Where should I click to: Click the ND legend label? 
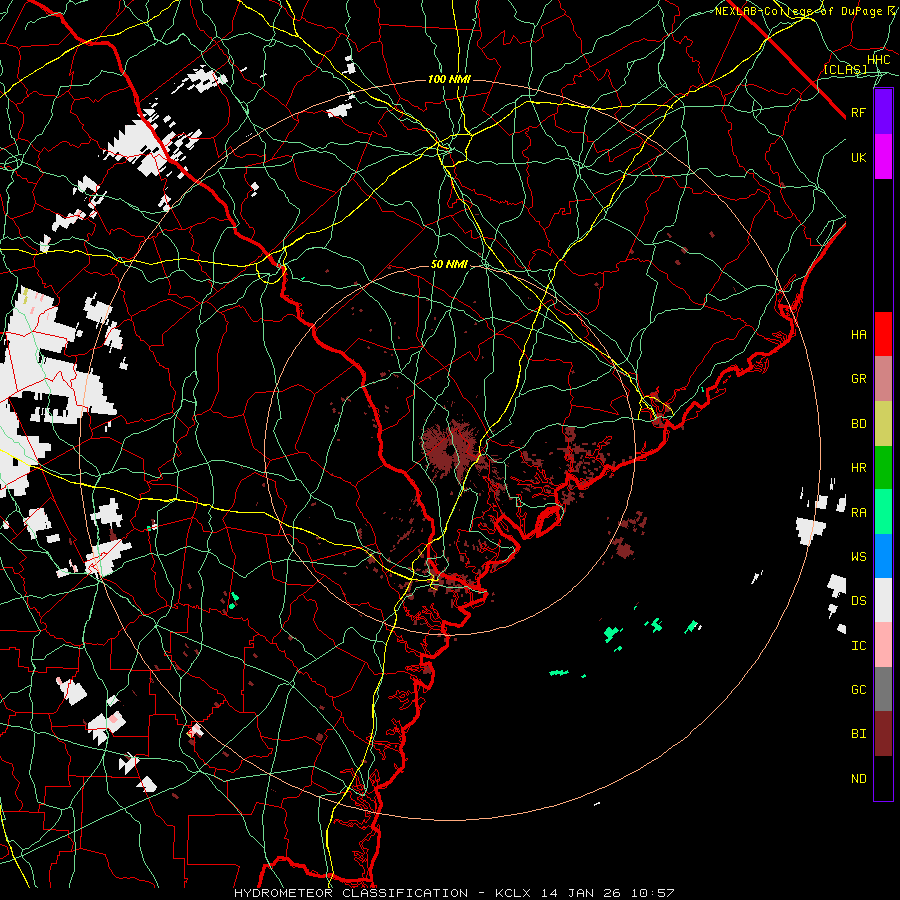point(858,779)
